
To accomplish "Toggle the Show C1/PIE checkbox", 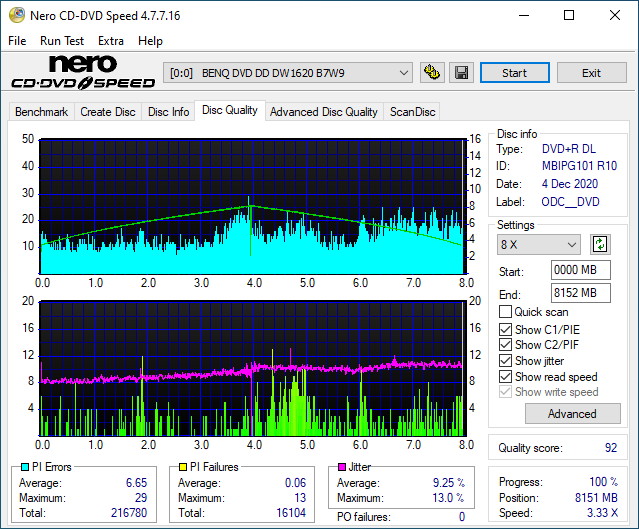I will [505, 329].
